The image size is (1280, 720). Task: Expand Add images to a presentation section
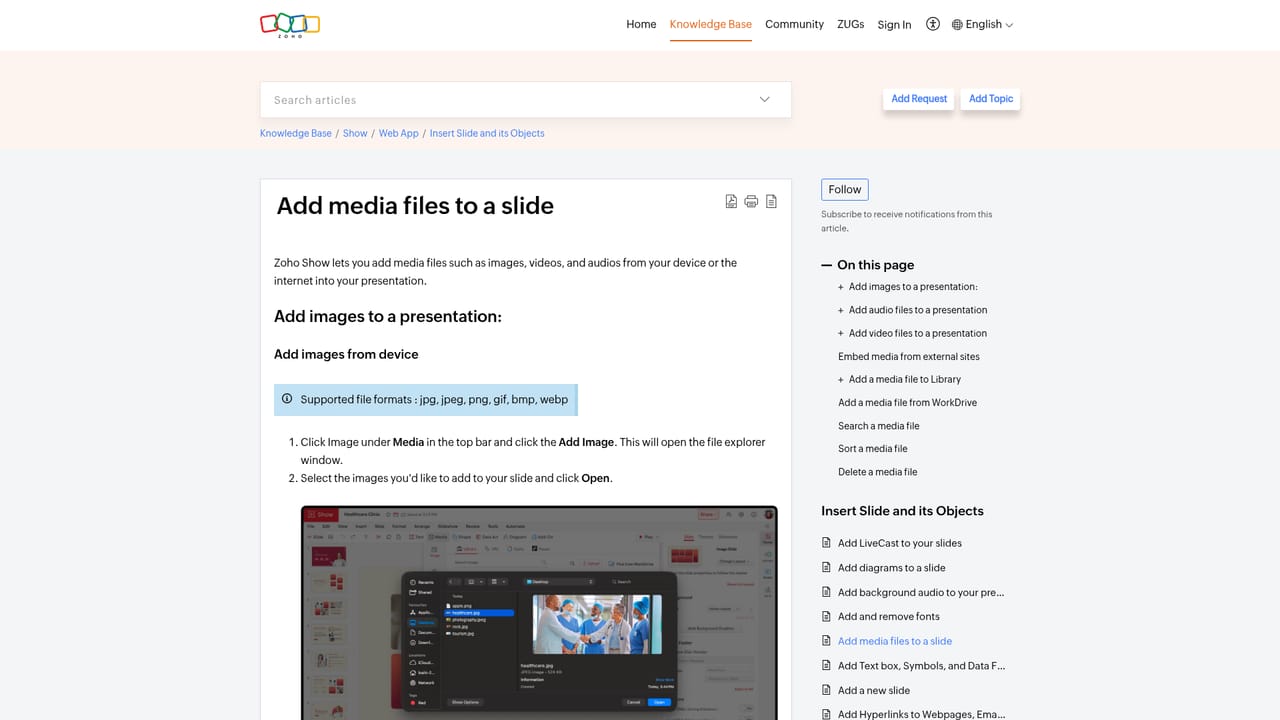coord(841,287)
